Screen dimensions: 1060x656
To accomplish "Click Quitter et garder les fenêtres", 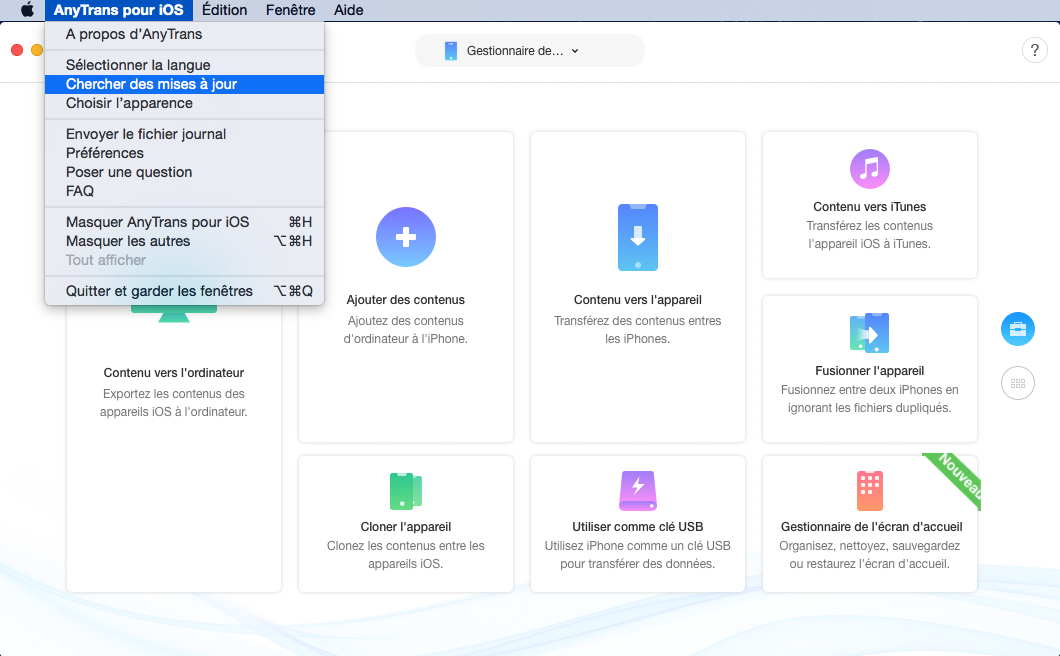I will click(x=185, y=291).
